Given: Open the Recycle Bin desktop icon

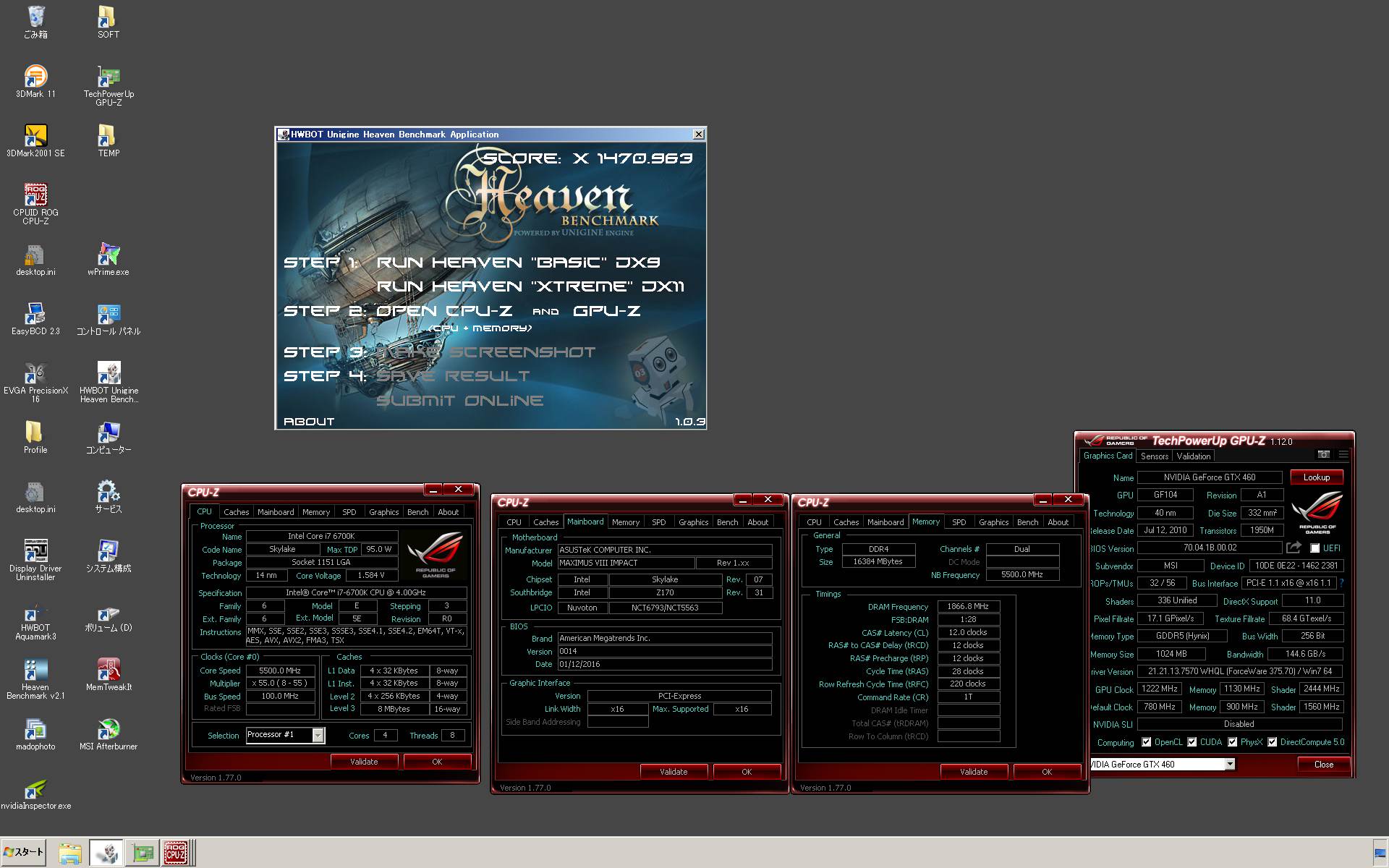Looking at the screenshot, I should (x=35, y=22).
